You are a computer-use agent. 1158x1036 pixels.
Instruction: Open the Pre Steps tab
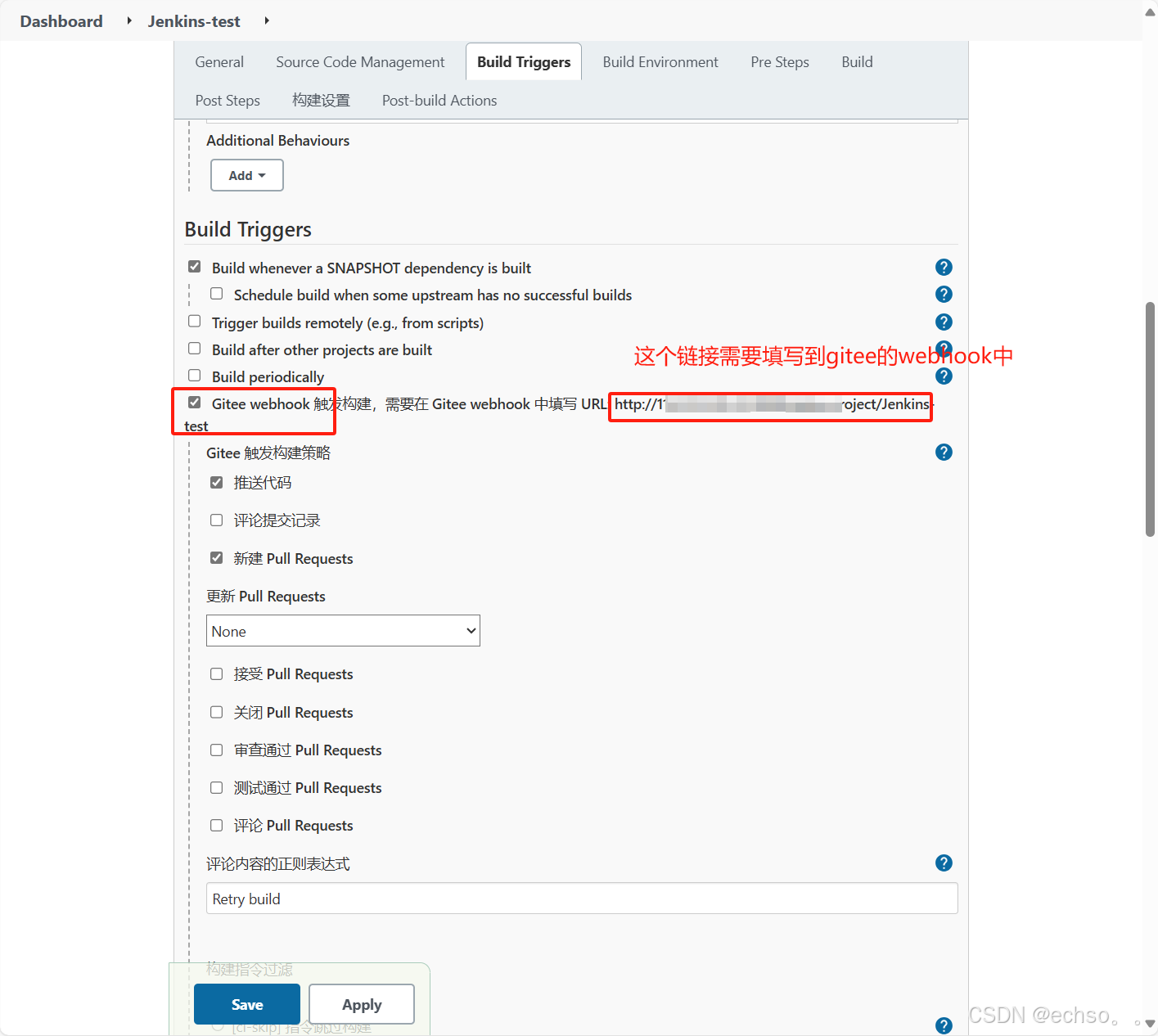coord(780,62)
